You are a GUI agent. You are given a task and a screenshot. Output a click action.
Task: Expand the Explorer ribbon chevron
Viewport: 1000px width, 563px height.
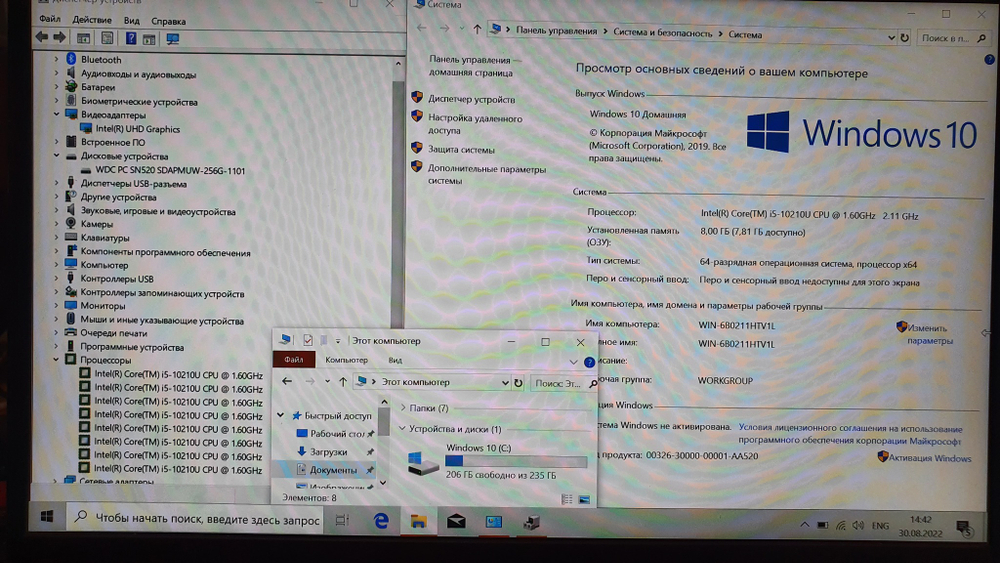573,362
